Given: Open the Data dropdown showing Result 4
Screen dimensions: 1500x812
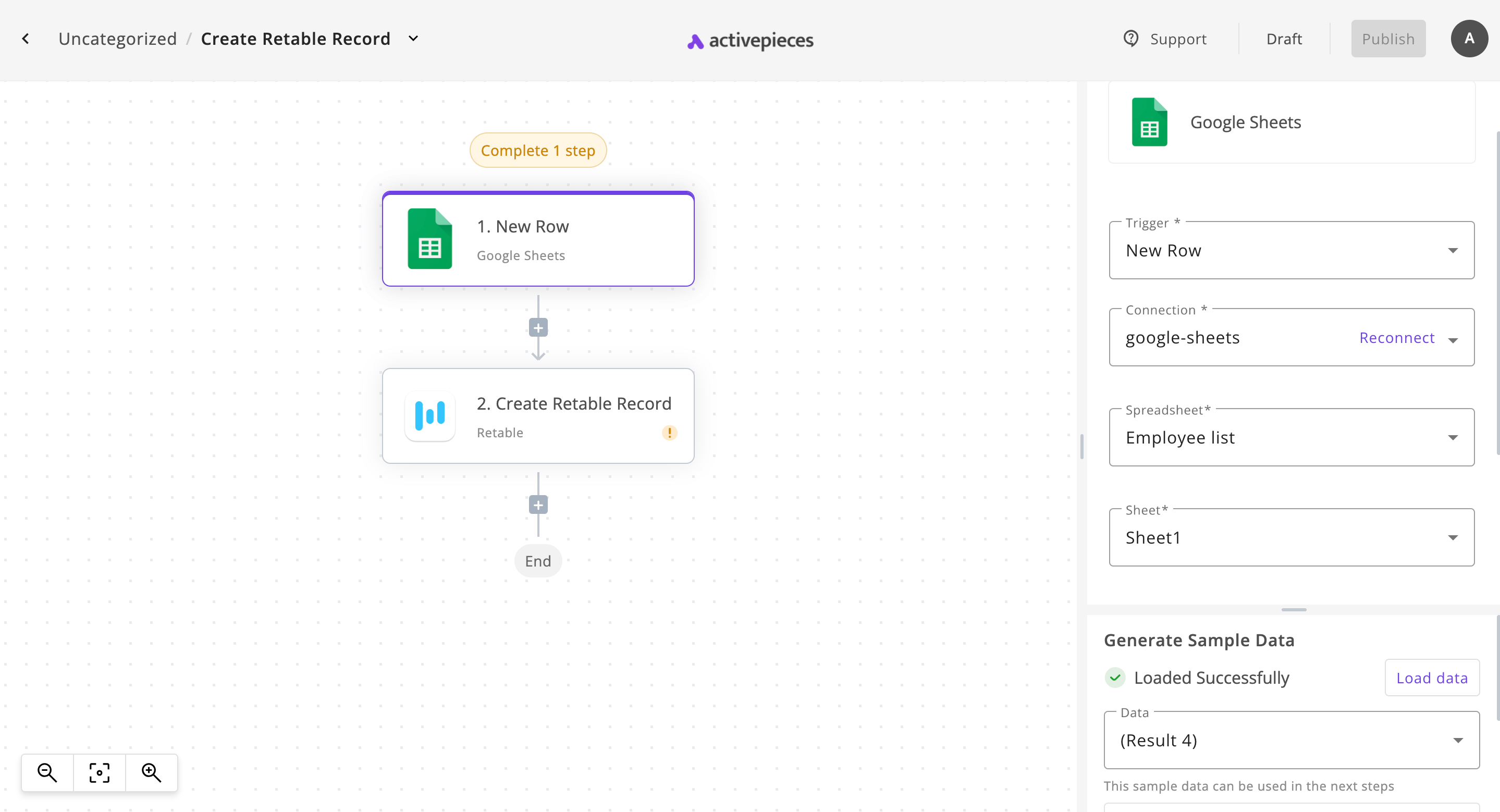Looking at the screenshot, I should point(1458,740).
